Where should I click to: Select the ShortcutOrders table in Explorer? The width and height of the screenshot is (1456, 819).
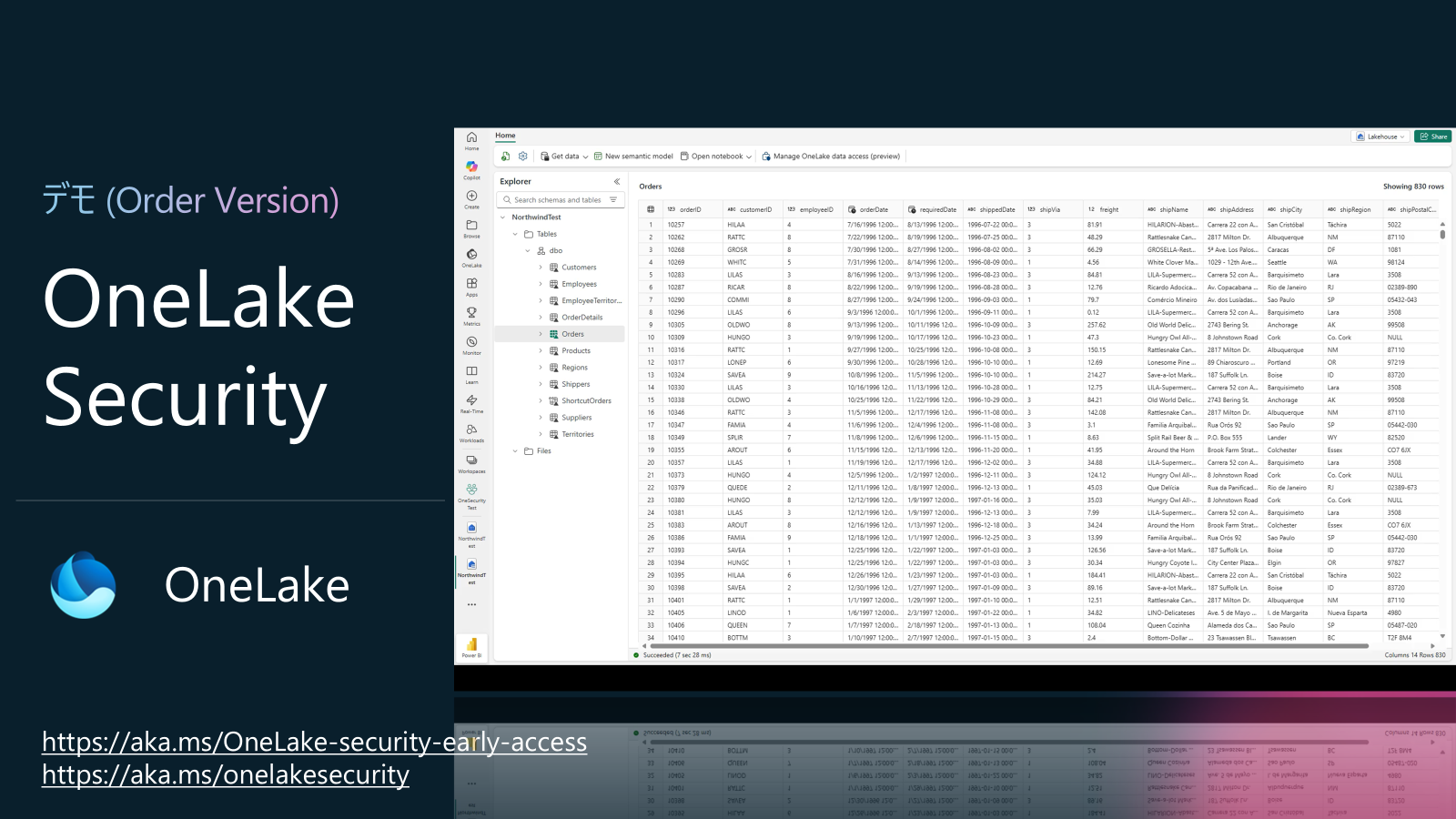586,400
